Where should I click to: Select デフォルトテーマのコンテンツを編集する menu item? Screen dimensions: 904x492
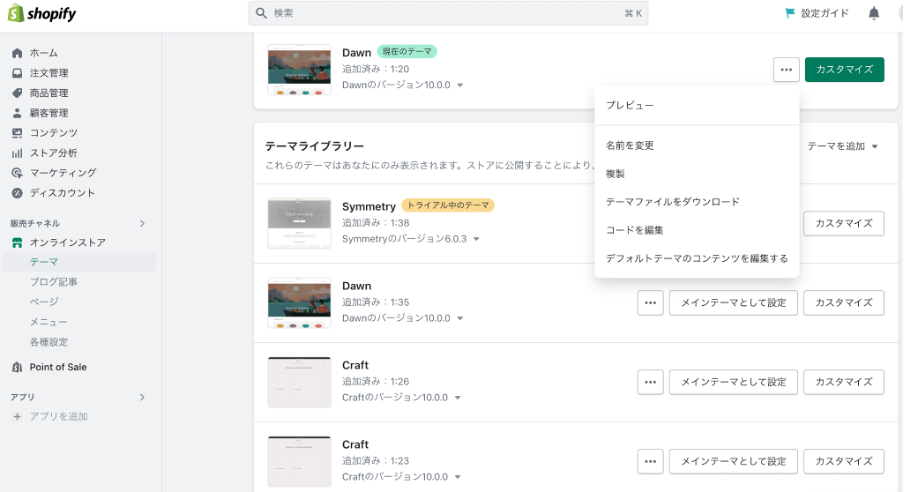pos(697,258)
